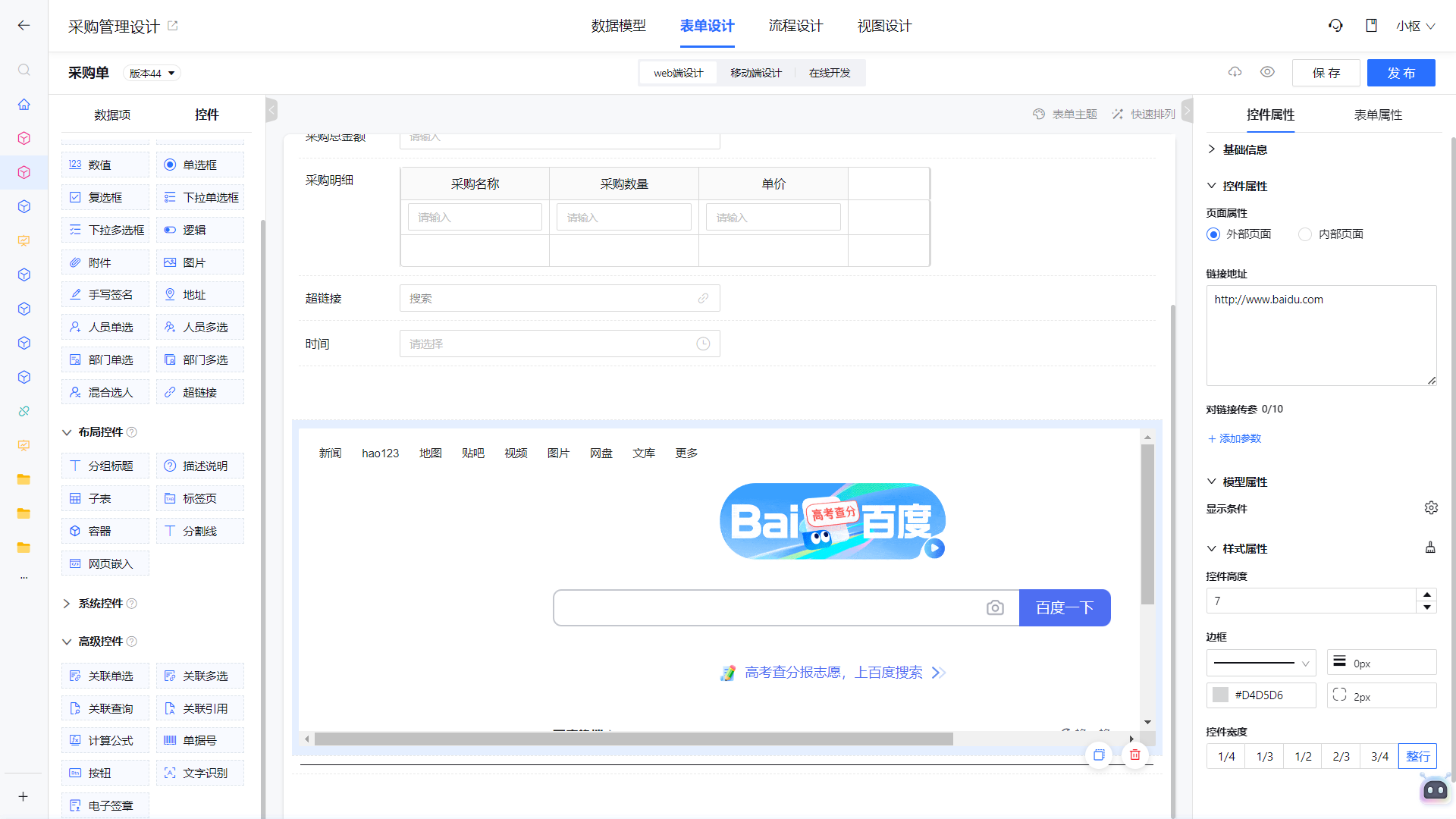Viewport: 1456px width, 819px height.
Task: Switch to the 流程设计 tab
Action: tap(795, 26)
